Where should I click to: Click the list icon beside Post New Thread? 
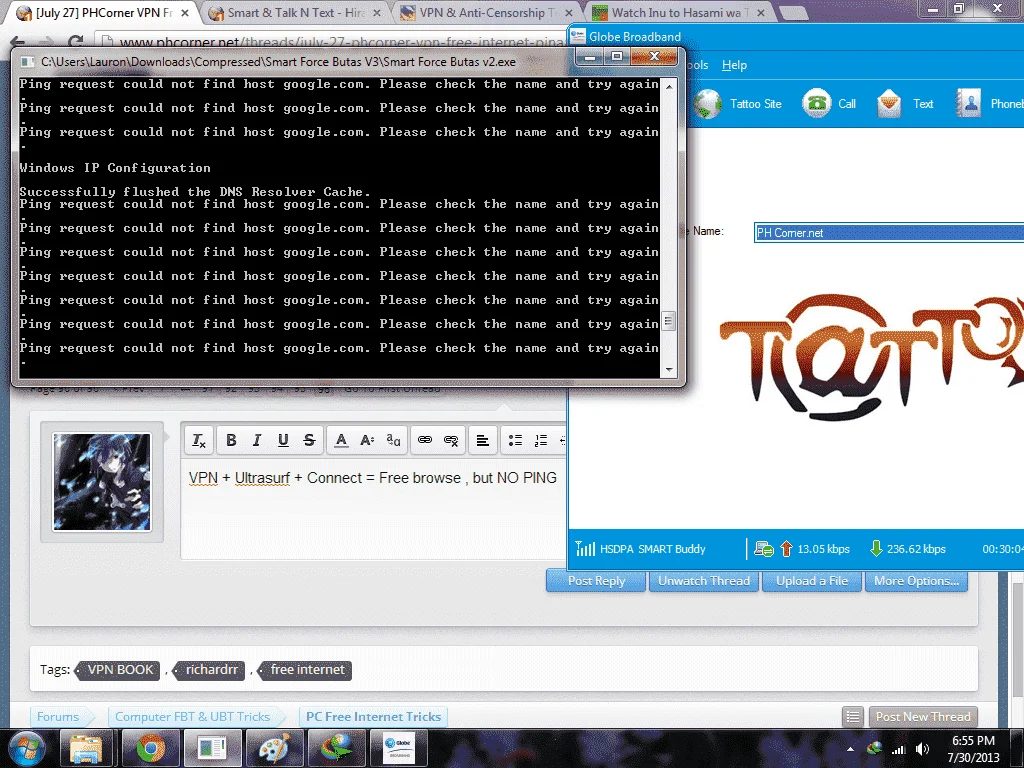[x=853, y=716]
